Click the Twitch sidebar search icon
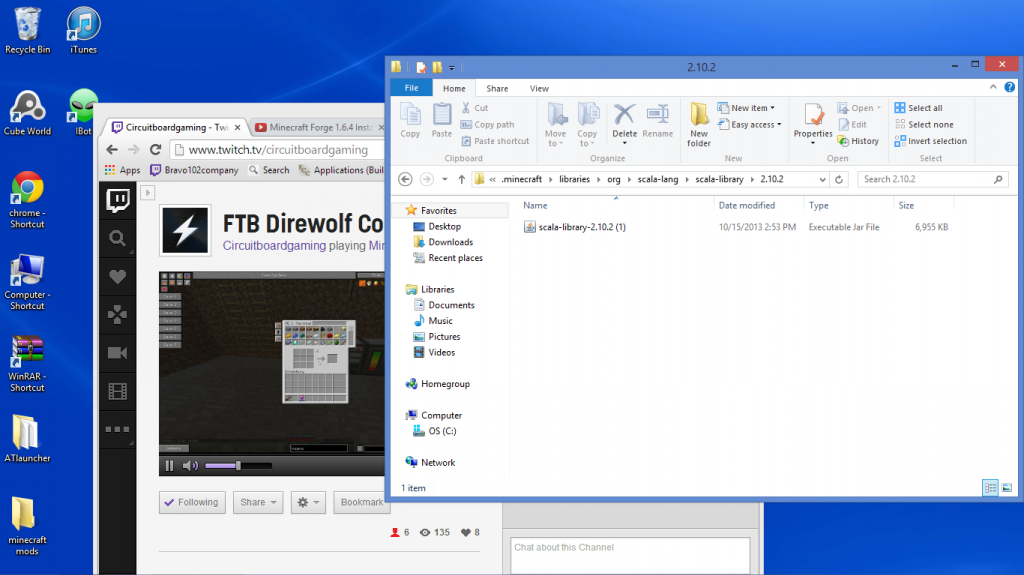The image size is (1024, 575). tap(118, 238)
